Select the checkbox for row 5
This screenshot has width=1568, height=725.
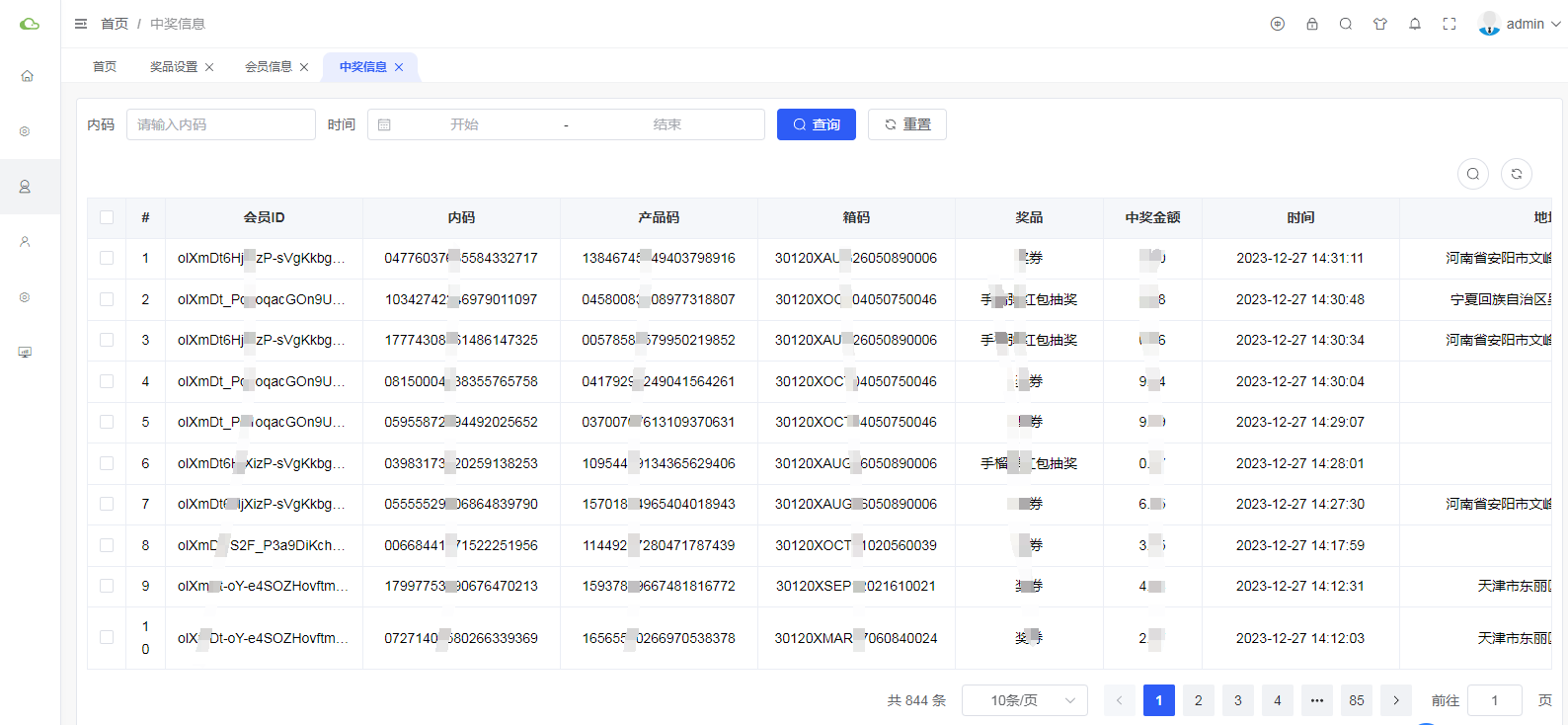pyautogui.click(x=107, y=422)
